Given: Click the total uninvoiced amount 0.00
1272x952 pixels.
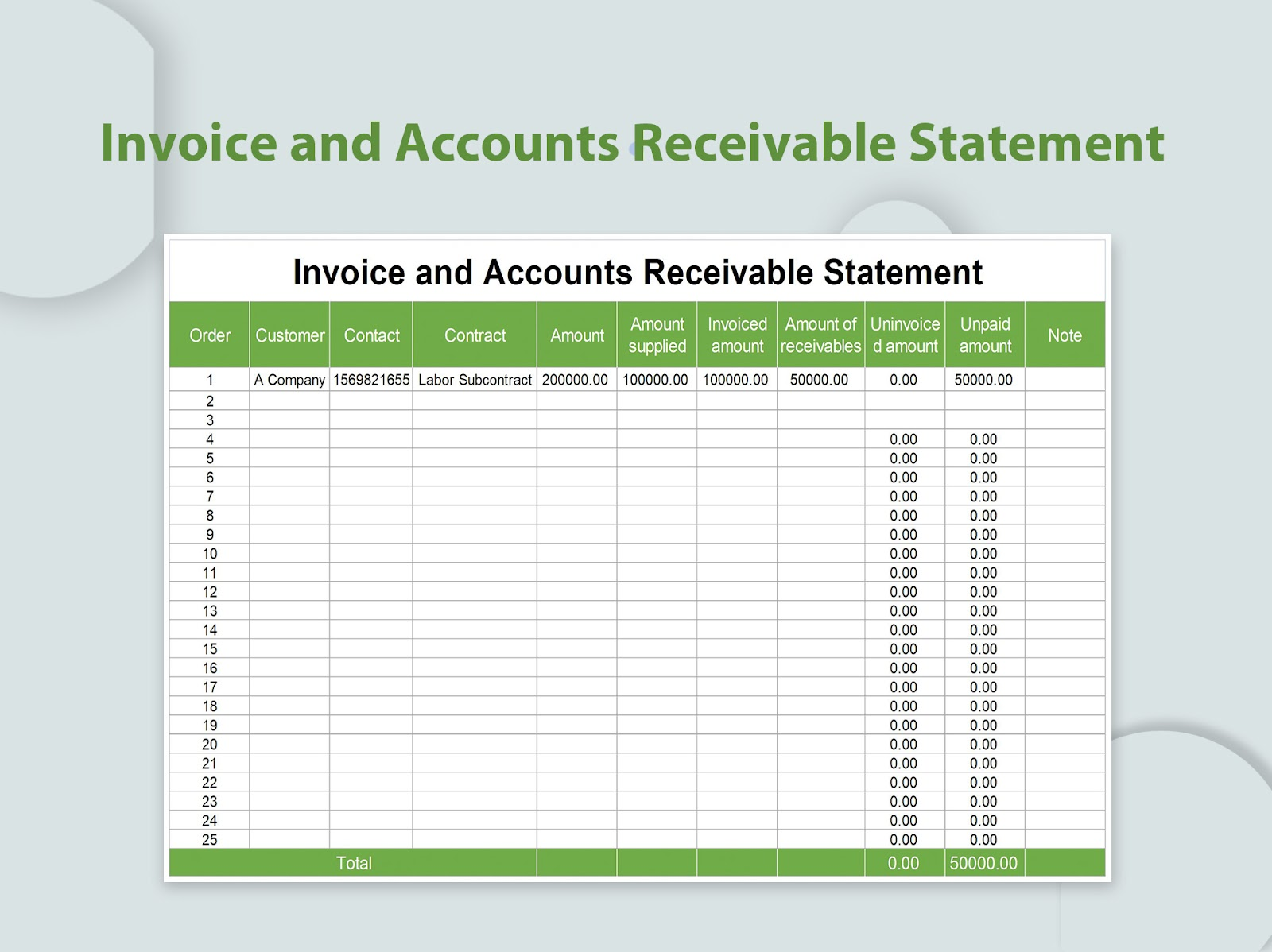Looking at the screenshot, I should pos(904,863).
